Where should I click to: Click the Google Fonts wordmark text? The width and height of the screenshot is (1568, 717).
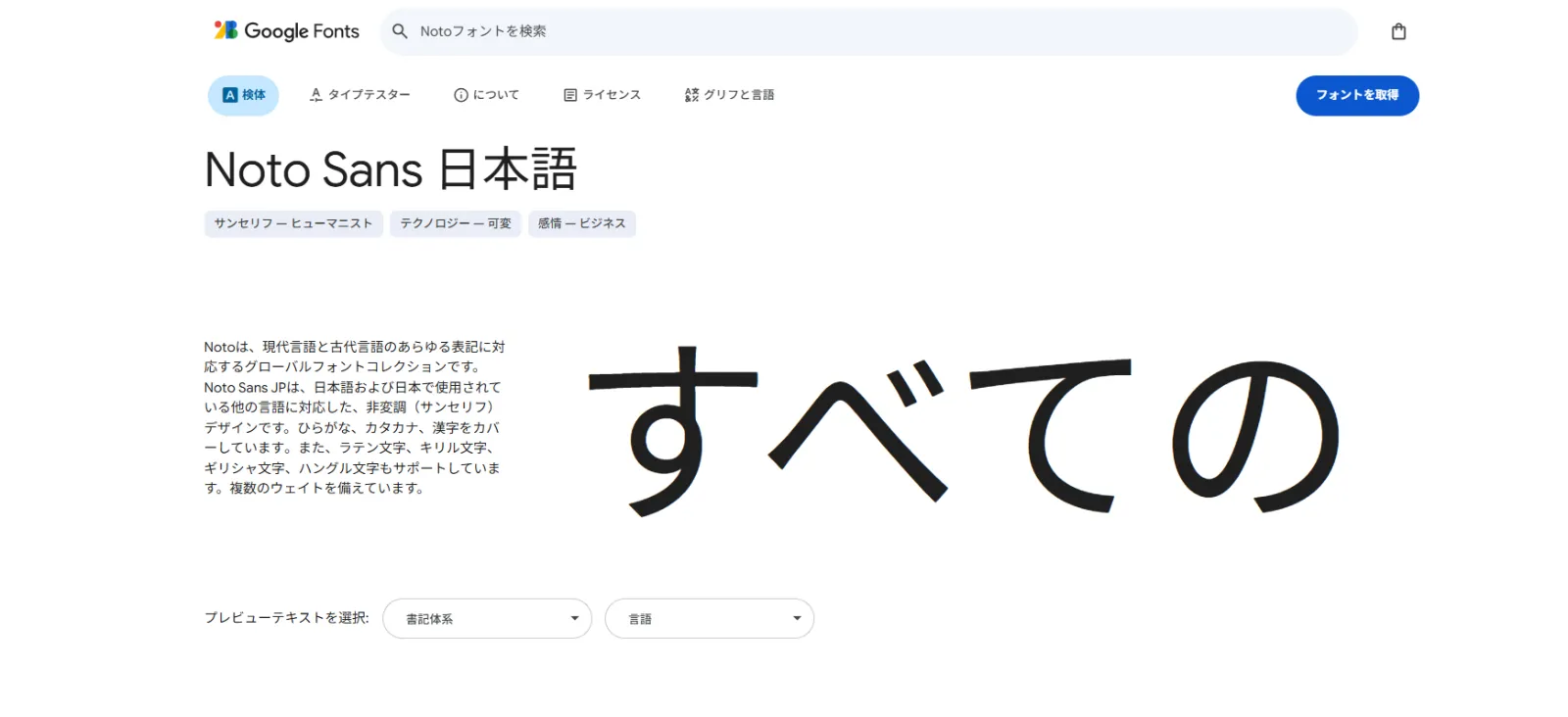(301, 31)
